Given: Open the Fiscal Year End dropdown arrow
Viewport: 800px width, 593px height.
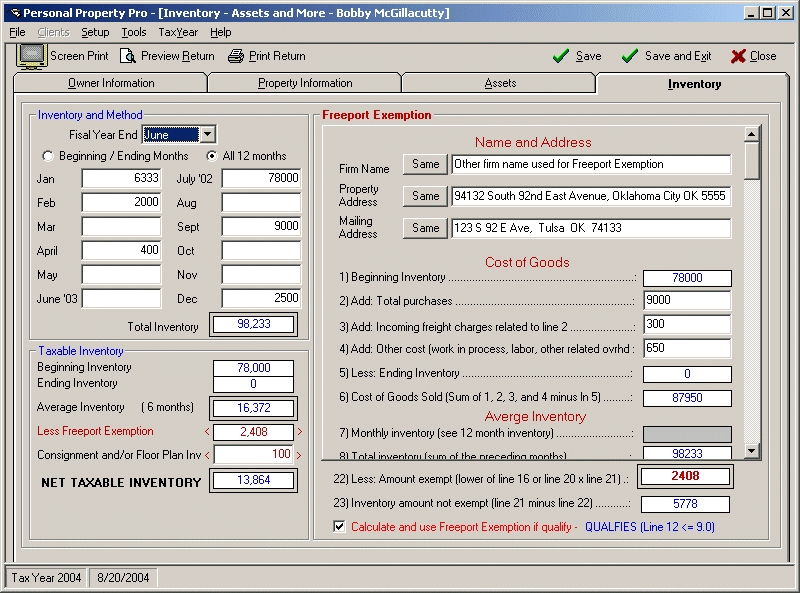Looking at the screenshot, I should tap(207, 134).
